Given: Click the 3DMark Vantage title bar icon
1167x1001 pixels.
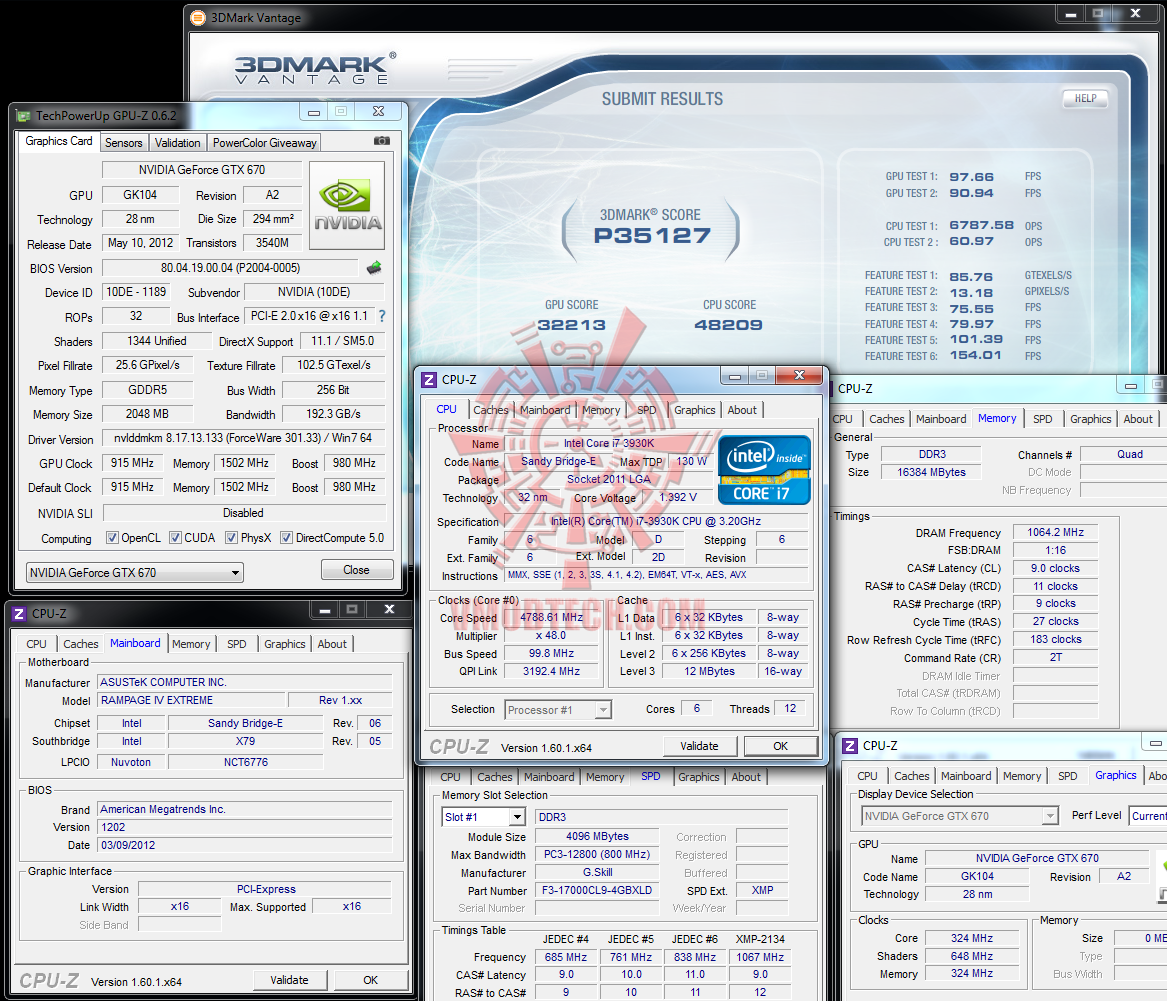Looking at the screenshot, I should pyautogui.click(x=198, y=18).
